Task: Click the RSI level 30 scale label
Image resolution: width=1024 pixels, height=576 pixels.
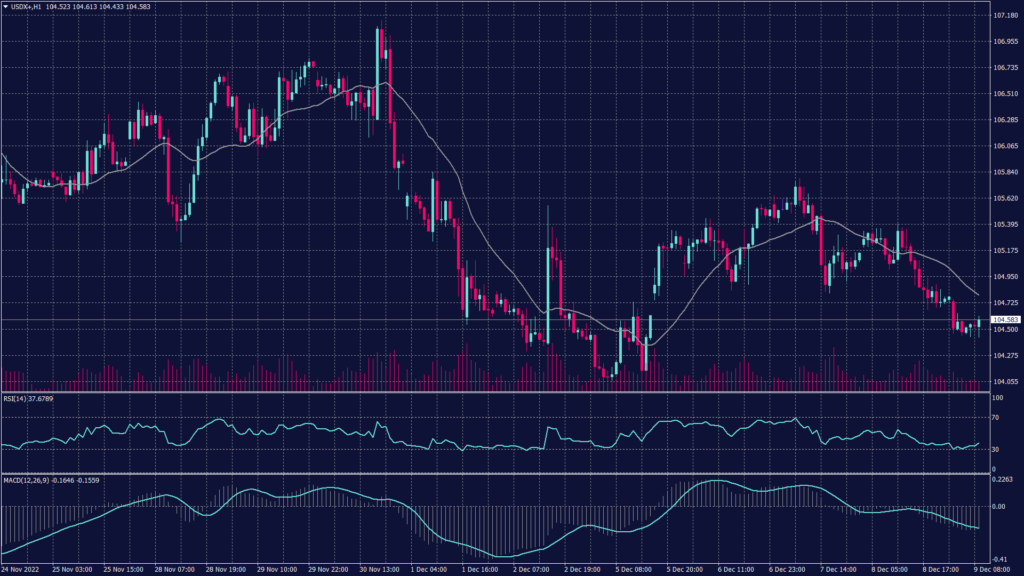Action: [996, 450]
